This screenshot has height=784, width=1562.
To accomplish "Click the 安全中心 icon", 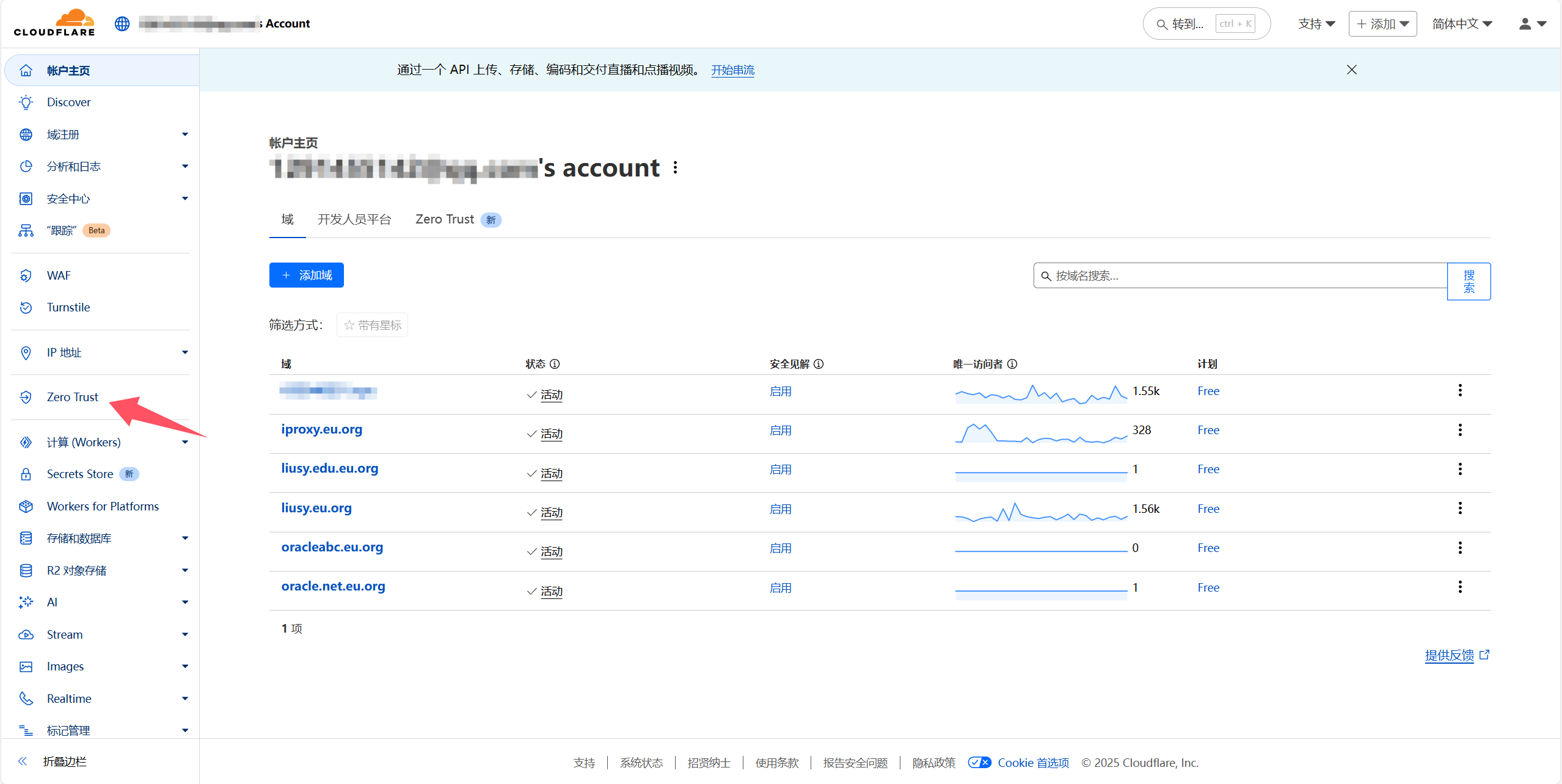I will coord(26,198).
